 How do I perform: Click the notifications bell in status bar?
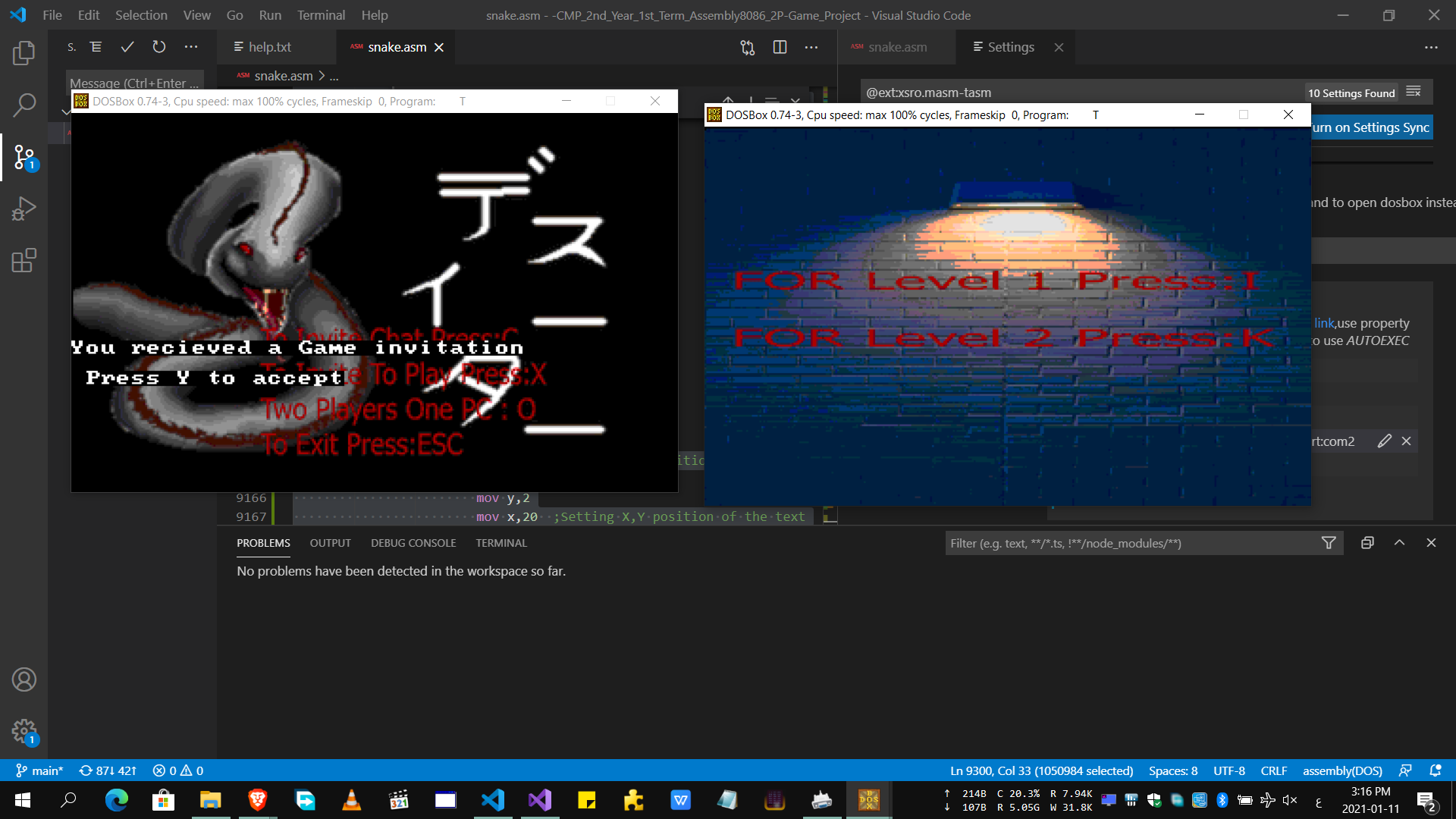pyautogui.click(x=1436, y=770)
